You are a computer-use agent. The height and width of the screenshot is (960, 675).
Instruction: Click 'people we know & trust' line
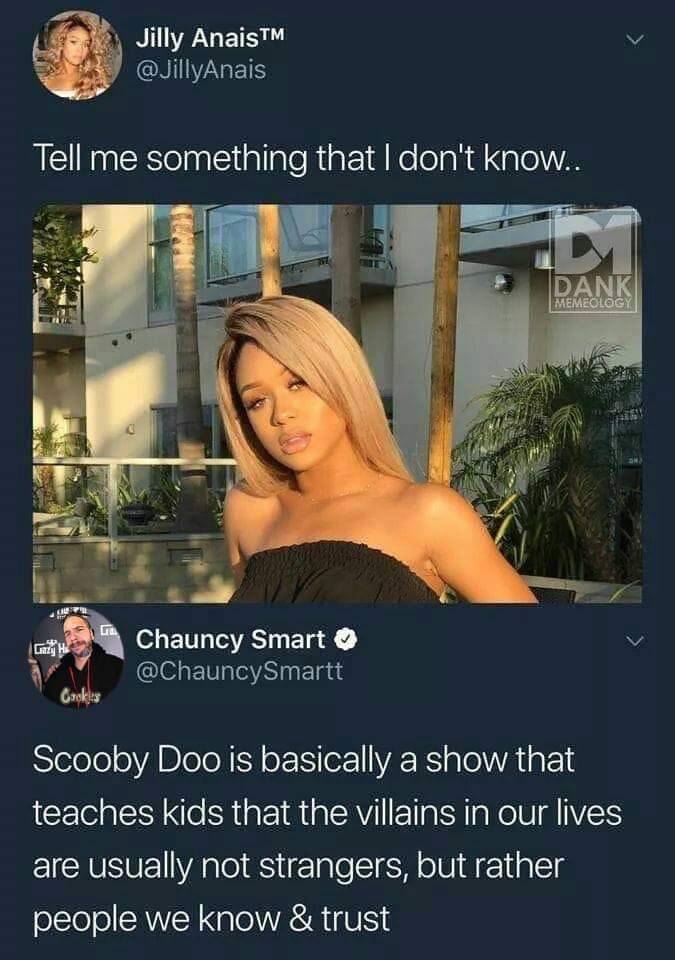[x=211, y=919]
